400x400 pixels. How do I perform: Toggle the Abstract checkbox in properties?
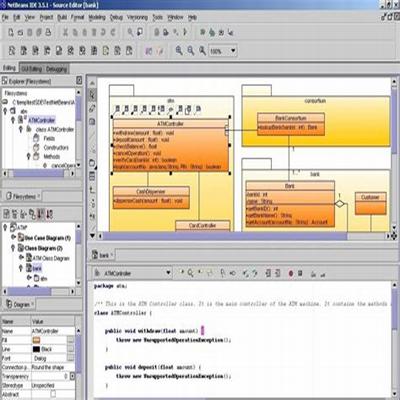[53, 394]
